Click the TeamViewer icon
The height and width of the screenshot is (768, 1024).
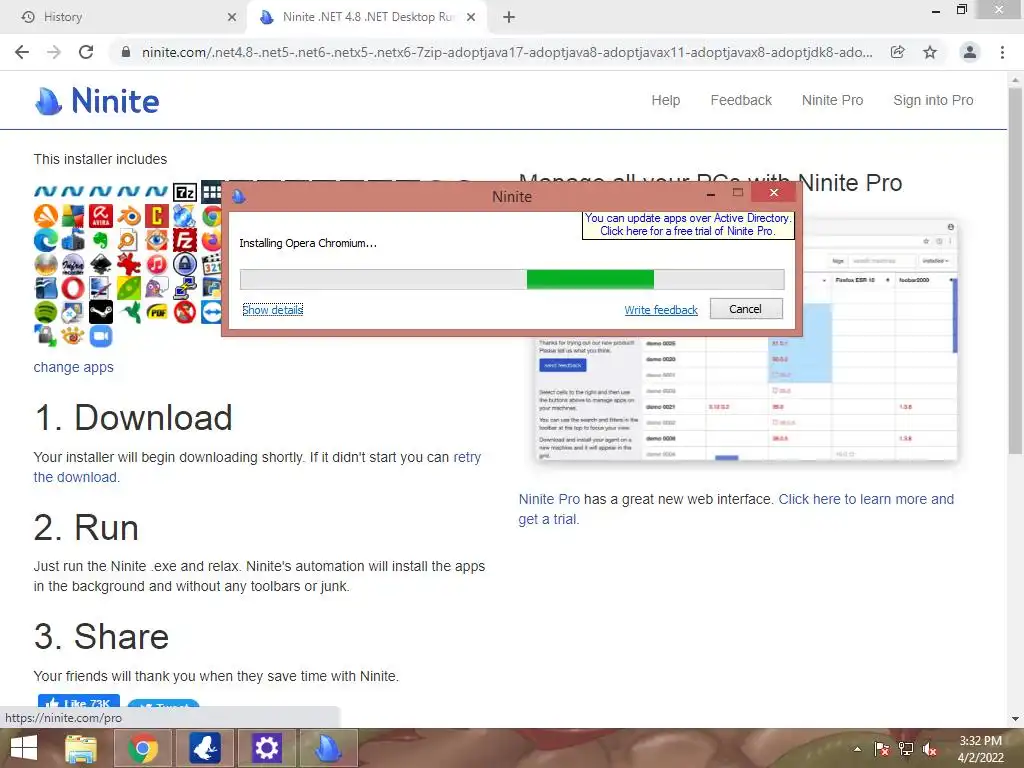click(212, 312)
